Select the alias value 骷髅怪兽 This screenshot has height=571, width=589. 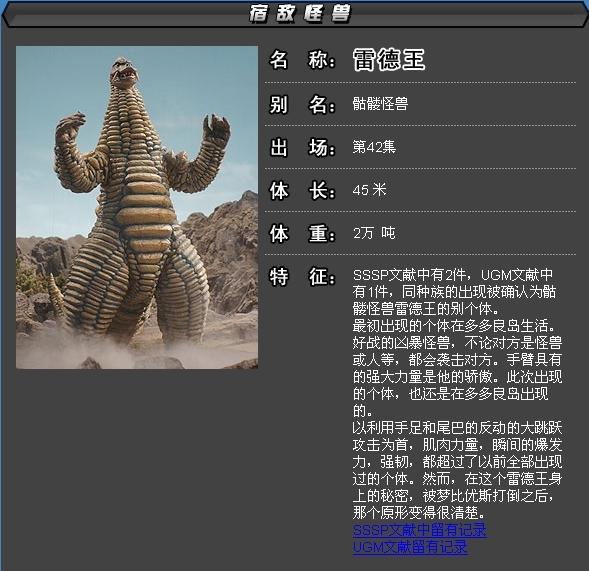(380, 104)
